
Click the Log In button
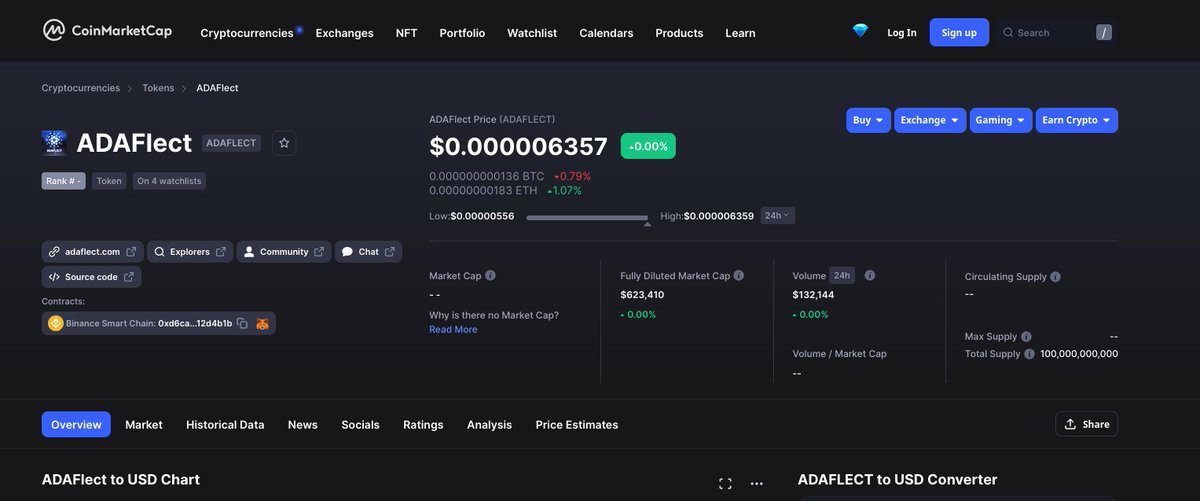click(x=902, y=33)
